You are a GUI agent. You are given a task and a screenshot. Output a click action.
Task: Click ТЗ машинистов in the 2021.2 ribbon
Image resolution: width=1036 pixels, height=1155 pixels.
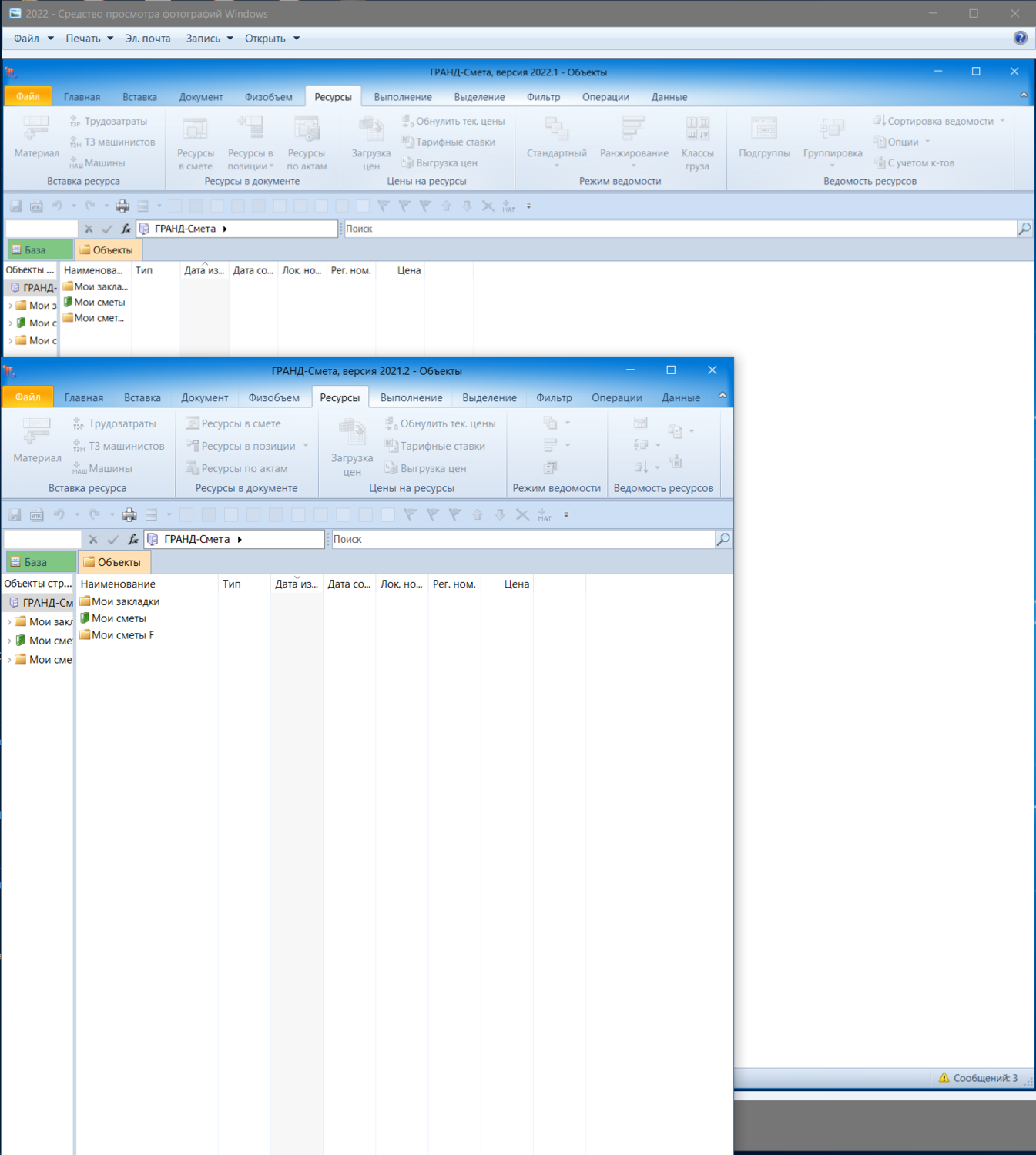pos(118,446)
